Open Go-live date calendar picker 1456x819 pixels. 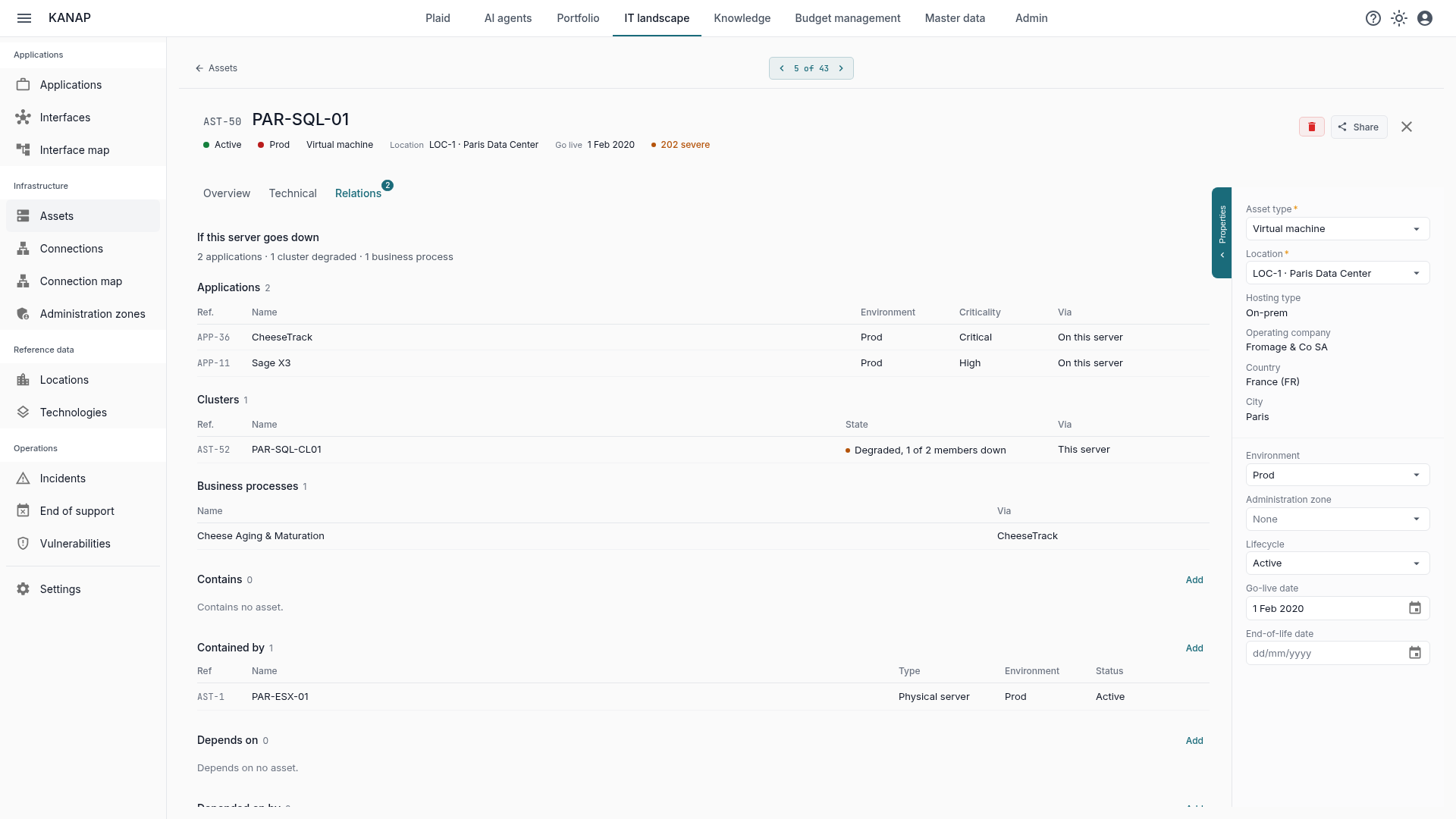(1415, 608)
